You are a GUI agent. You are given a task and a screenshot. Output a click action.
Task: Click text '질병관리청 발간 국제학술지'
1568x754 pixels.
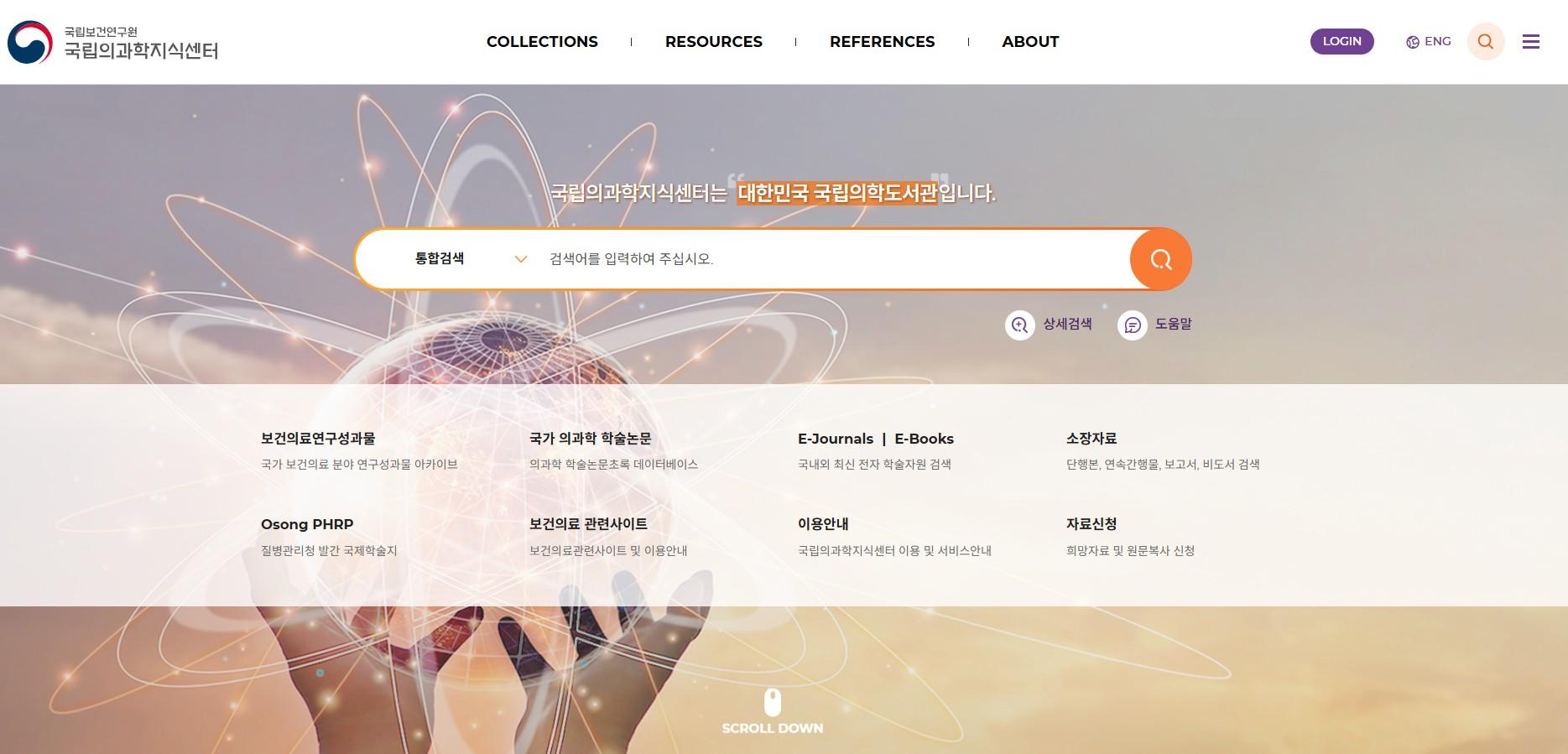[329, 551]
